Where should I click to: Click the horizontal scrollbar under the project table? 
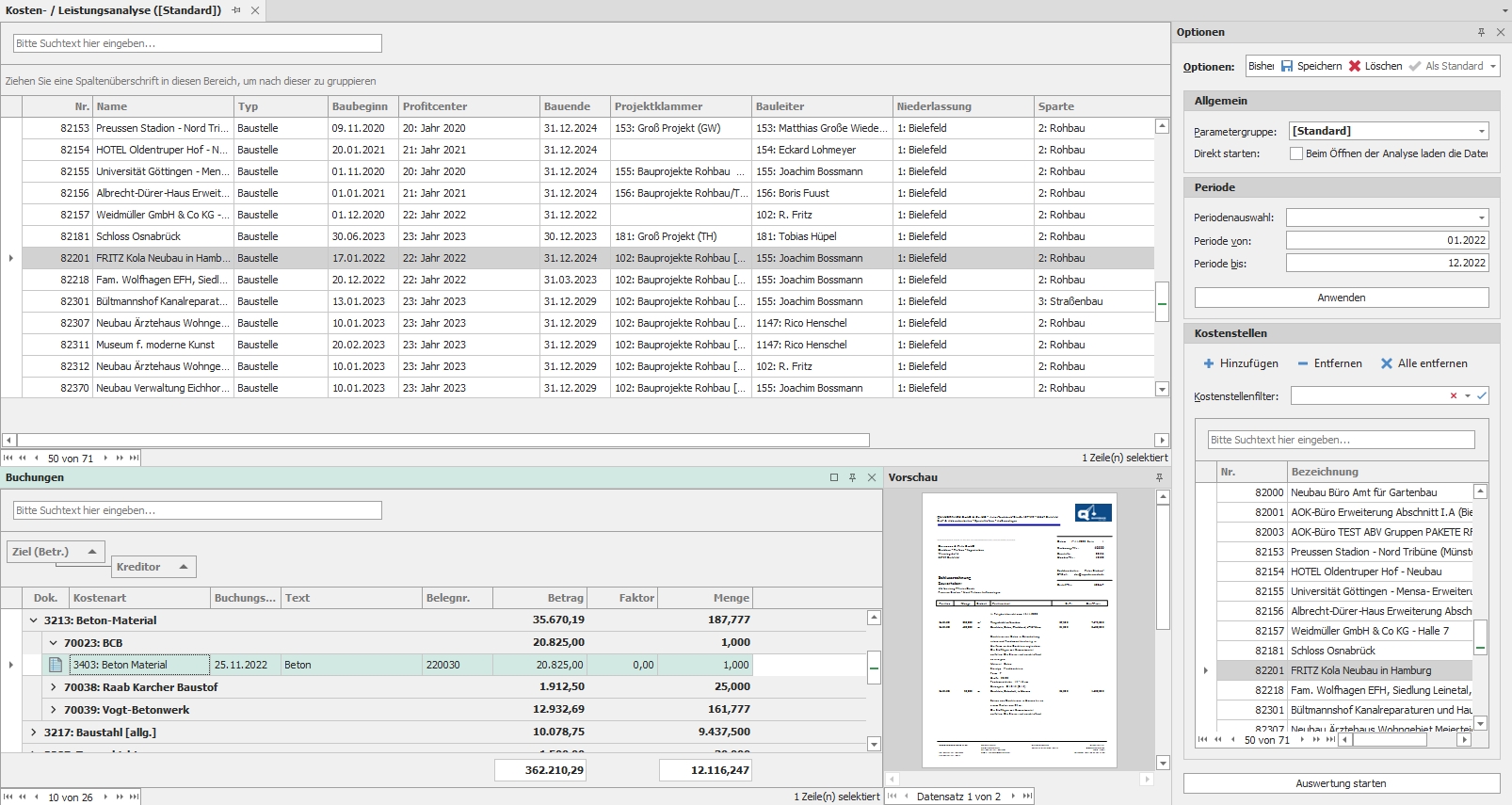442,440
